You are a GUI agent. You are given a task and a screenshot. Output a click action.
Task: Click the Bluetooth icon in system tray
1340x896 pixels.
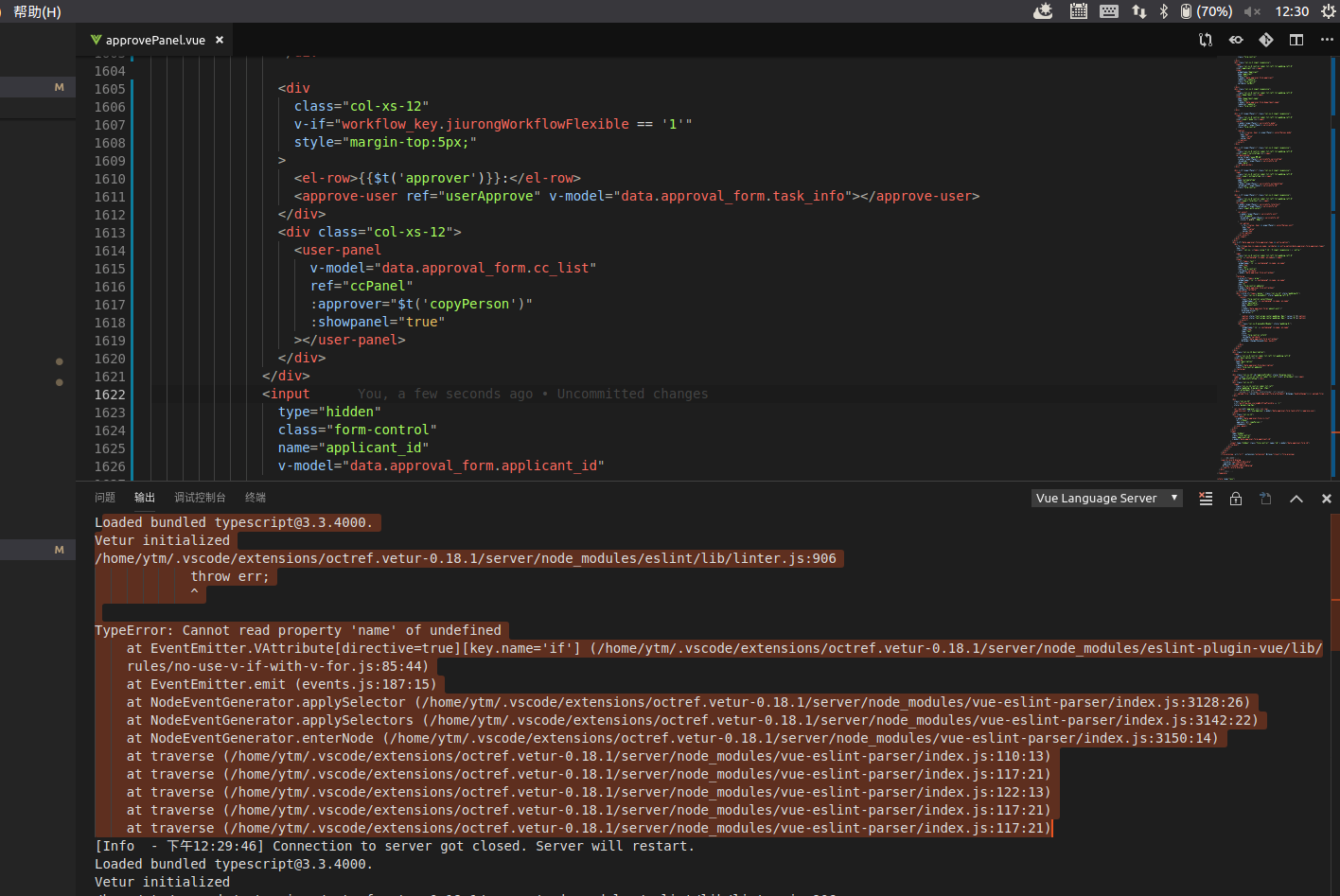[x=1162, y=11]
